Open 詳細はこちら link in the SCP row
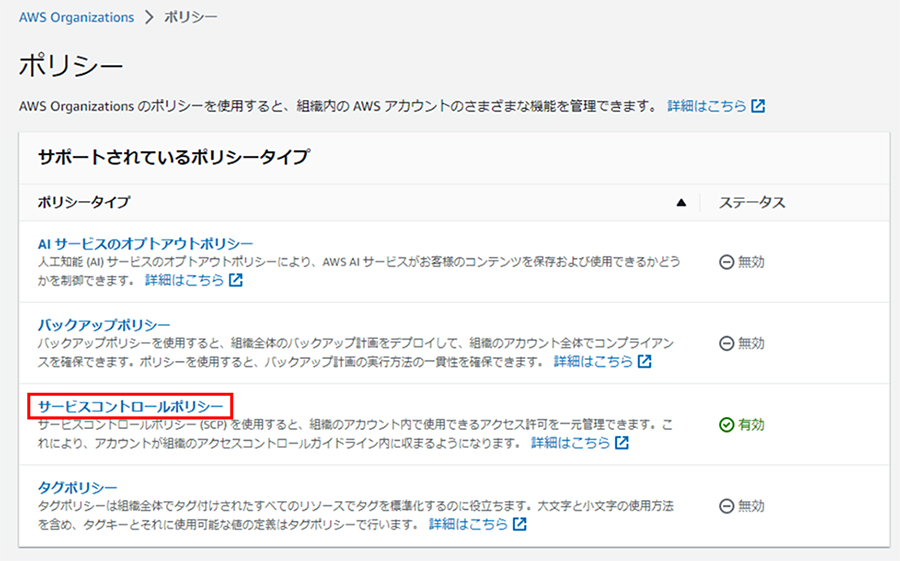Image resolution: width=900 pixels, height=561 pixels. click(571, 443)
